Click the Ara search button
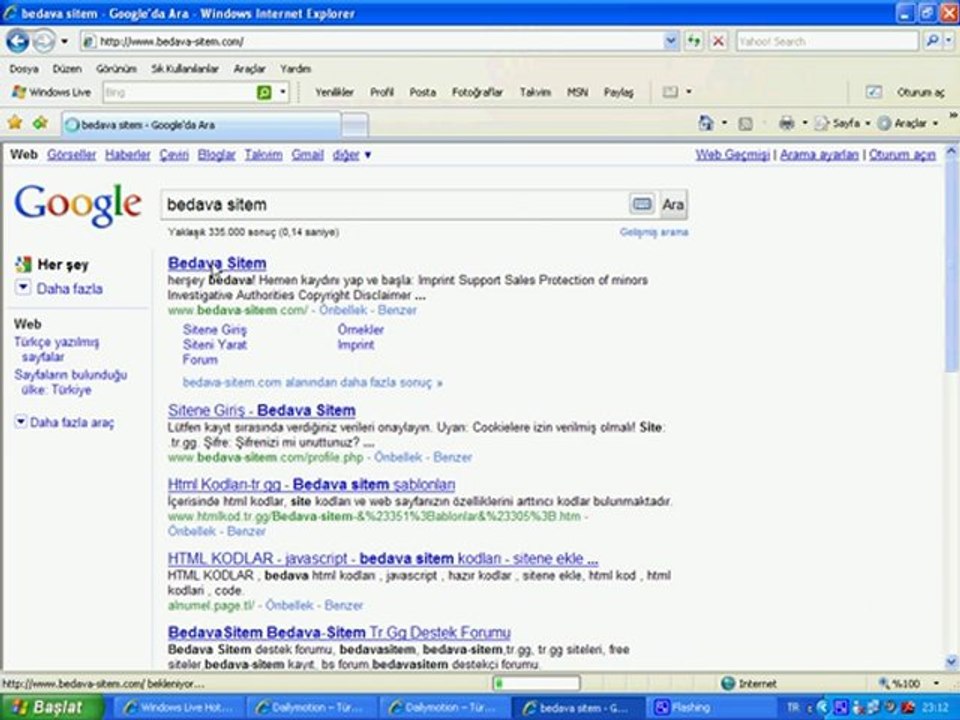 pyautogui.click(x=672, y=204)
